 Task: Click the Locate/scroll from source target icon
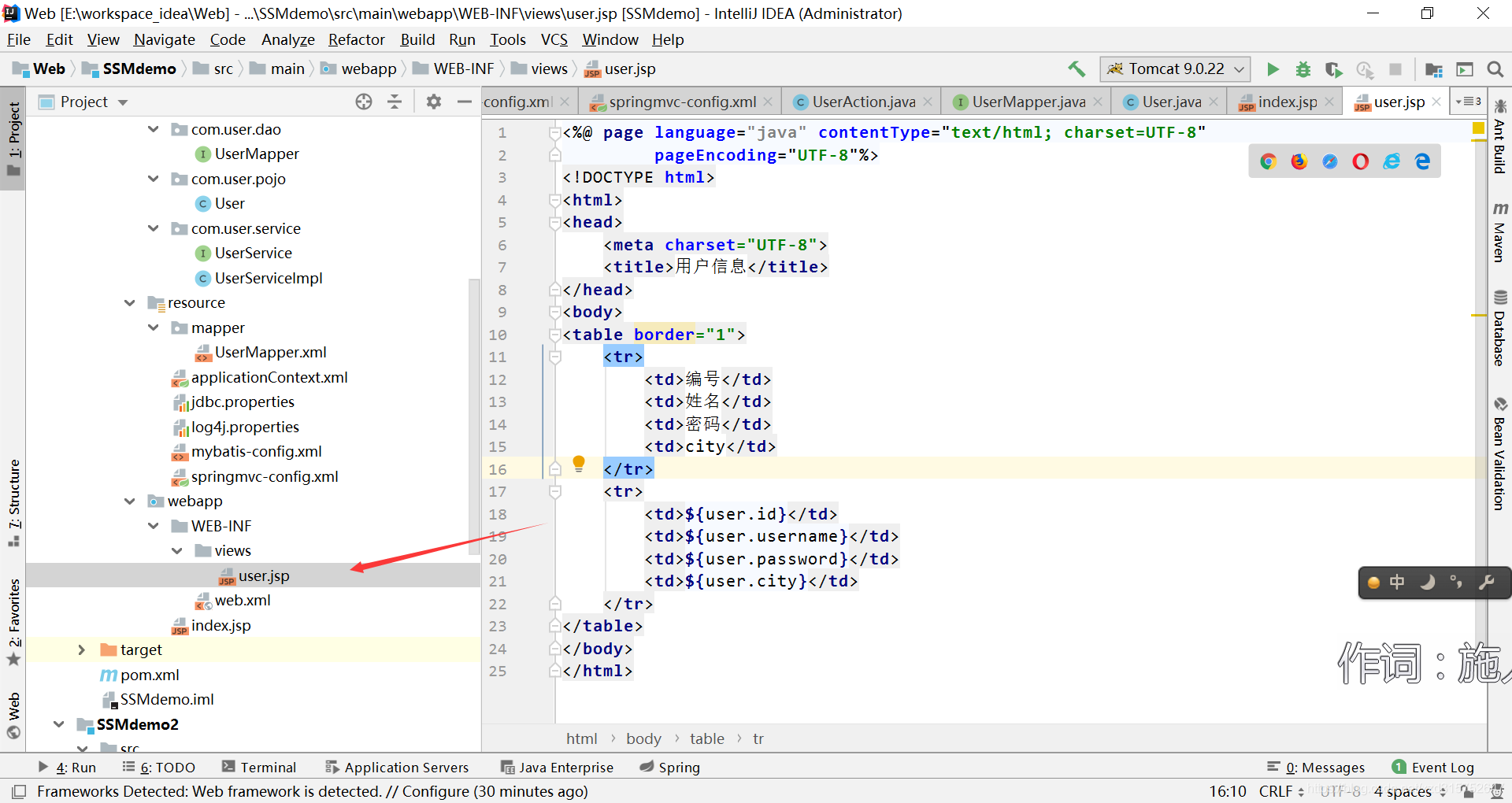coord(364,102)
